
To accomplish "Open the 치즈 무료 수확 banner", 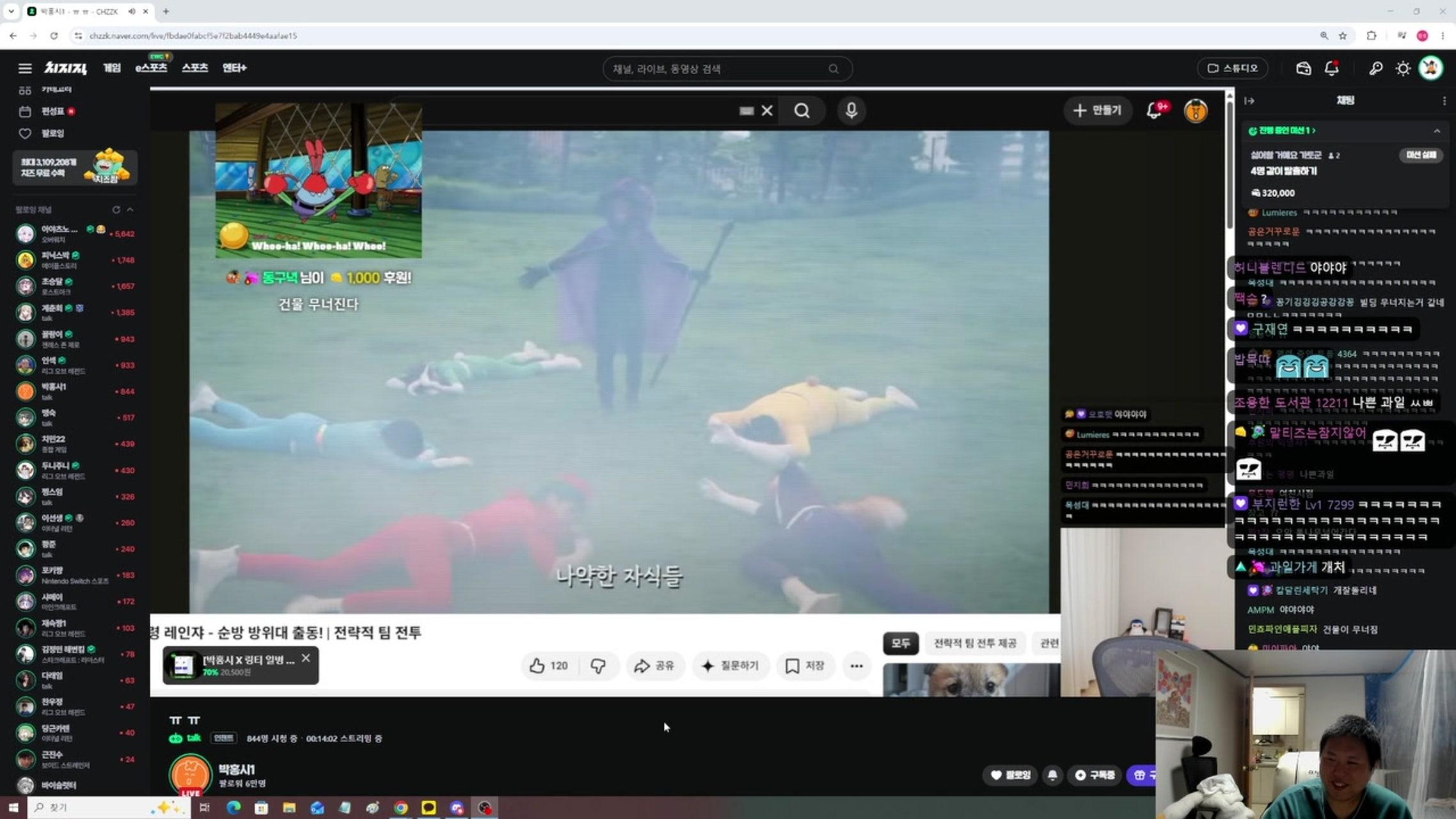I will click(75, 167).
